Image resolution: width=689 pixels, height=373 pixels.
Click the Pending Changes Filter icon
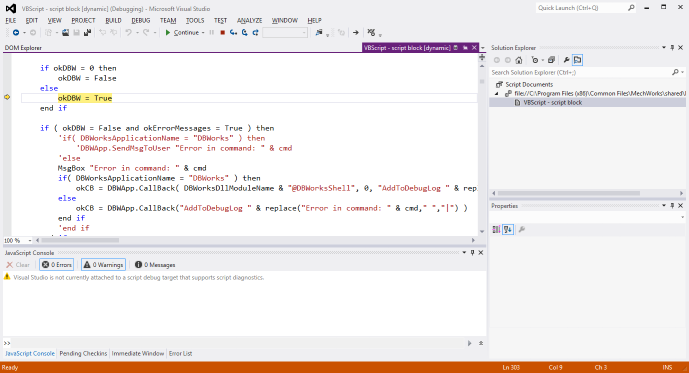coord(534,60)
